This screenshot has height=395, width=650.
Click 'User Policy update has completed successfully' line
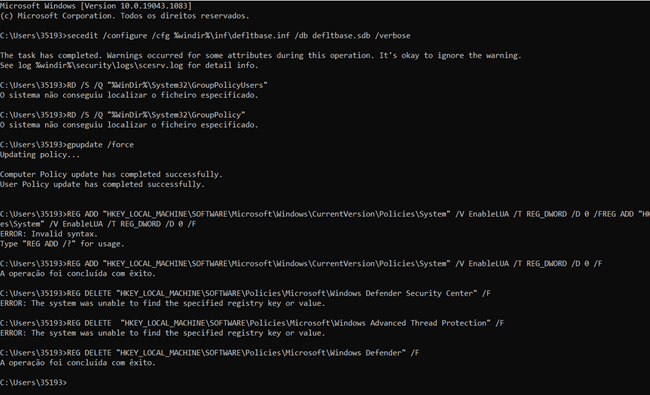(102, 184)
